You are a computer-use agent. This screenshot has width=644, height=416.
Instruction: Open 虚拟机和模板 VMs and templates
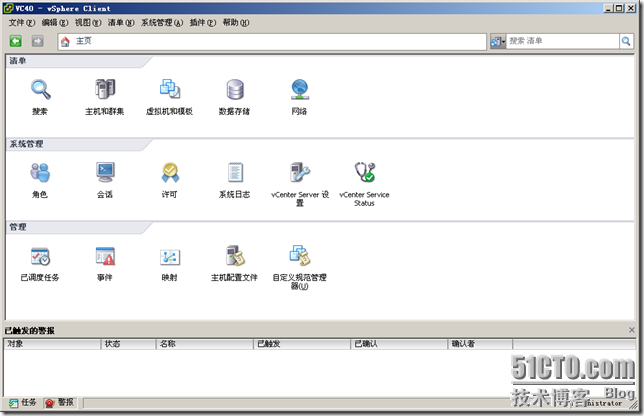point(170,89)
